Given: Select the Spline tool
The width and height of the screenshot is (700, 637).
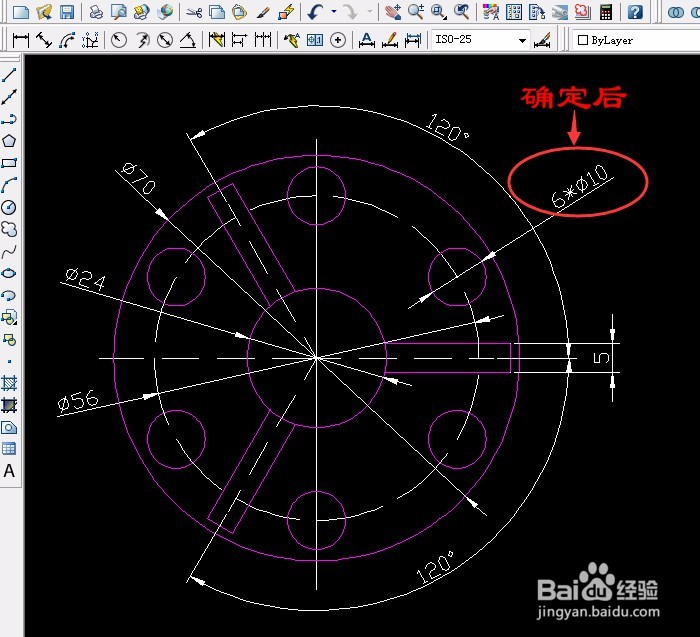Looking at the screenshot, I should click(x=9, y=251).
